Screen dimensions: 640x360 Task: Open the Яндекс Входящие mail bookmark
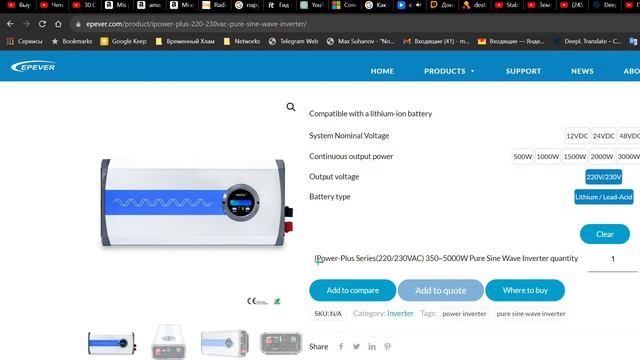(511, 41)
